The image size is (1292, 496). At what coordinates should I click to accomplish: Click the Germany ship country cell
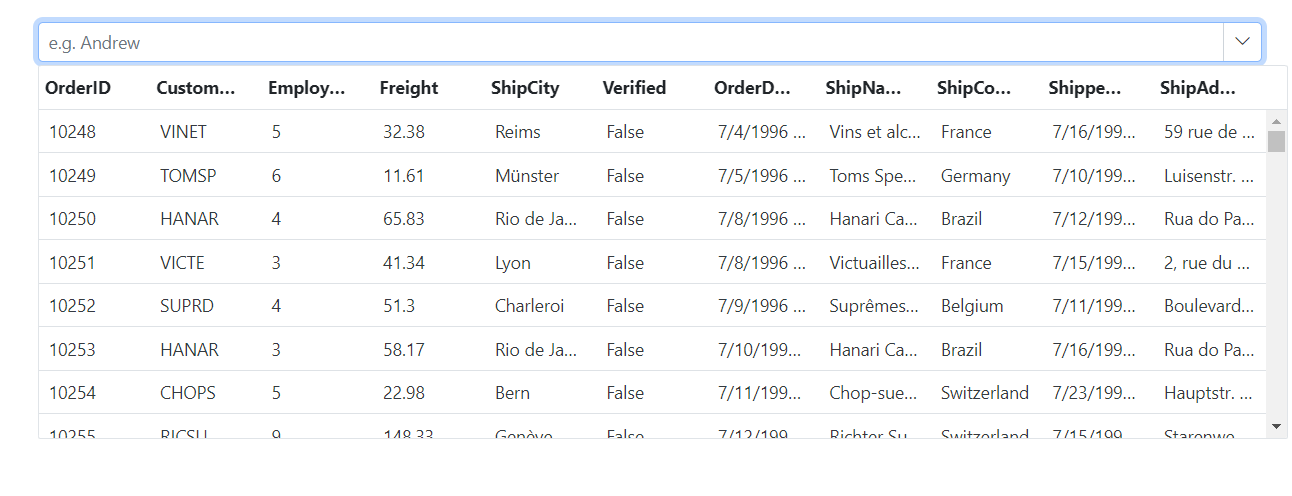click(x=976, y=176)
